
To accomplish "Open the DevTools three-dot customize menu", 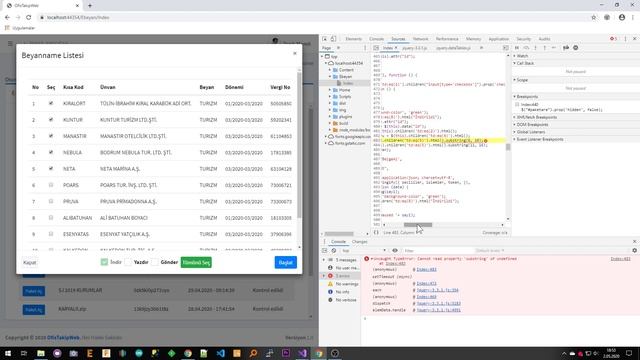I will pos(625,39).
